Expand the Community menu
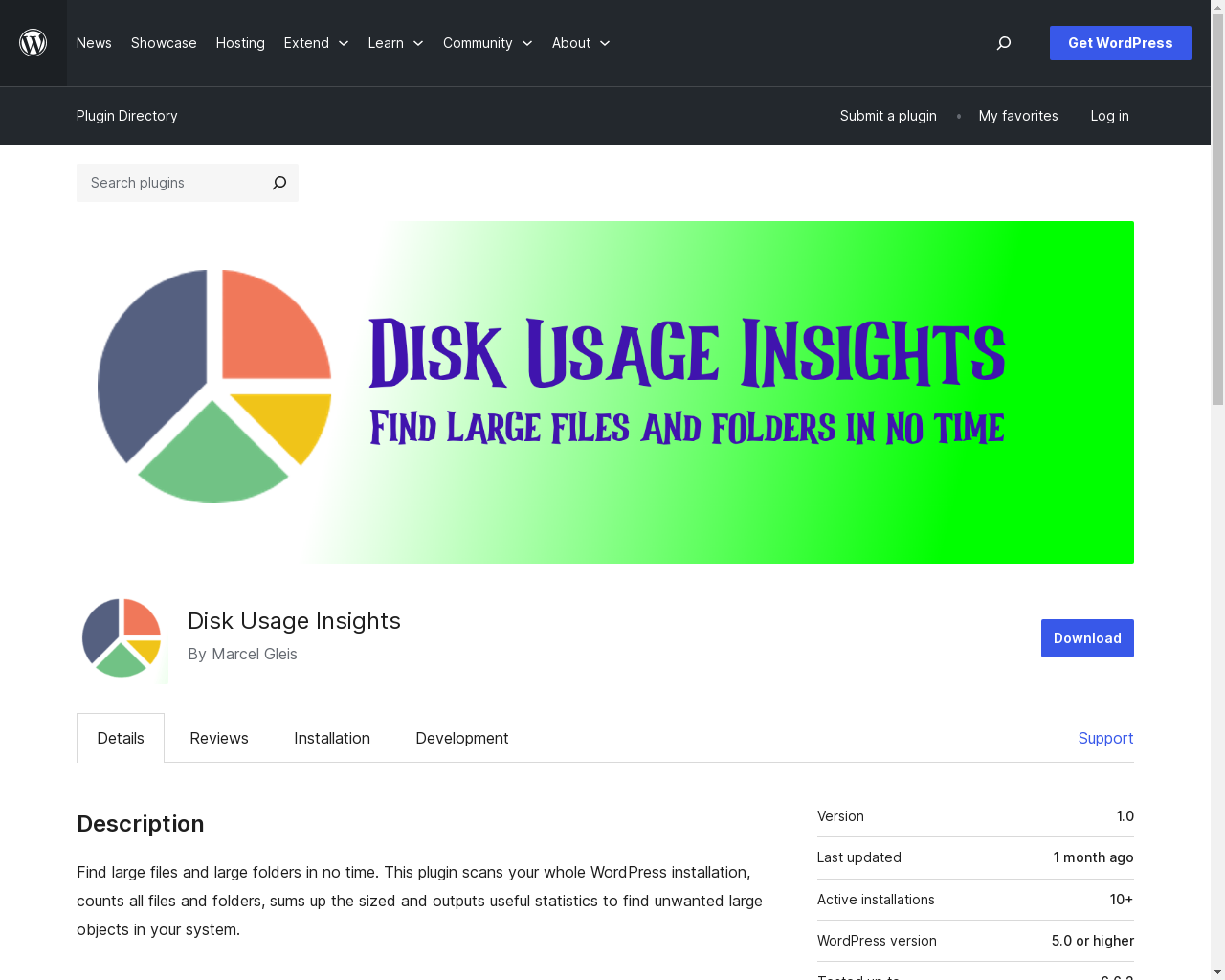The image size is (1225, 980). click(x=487, y=43)
